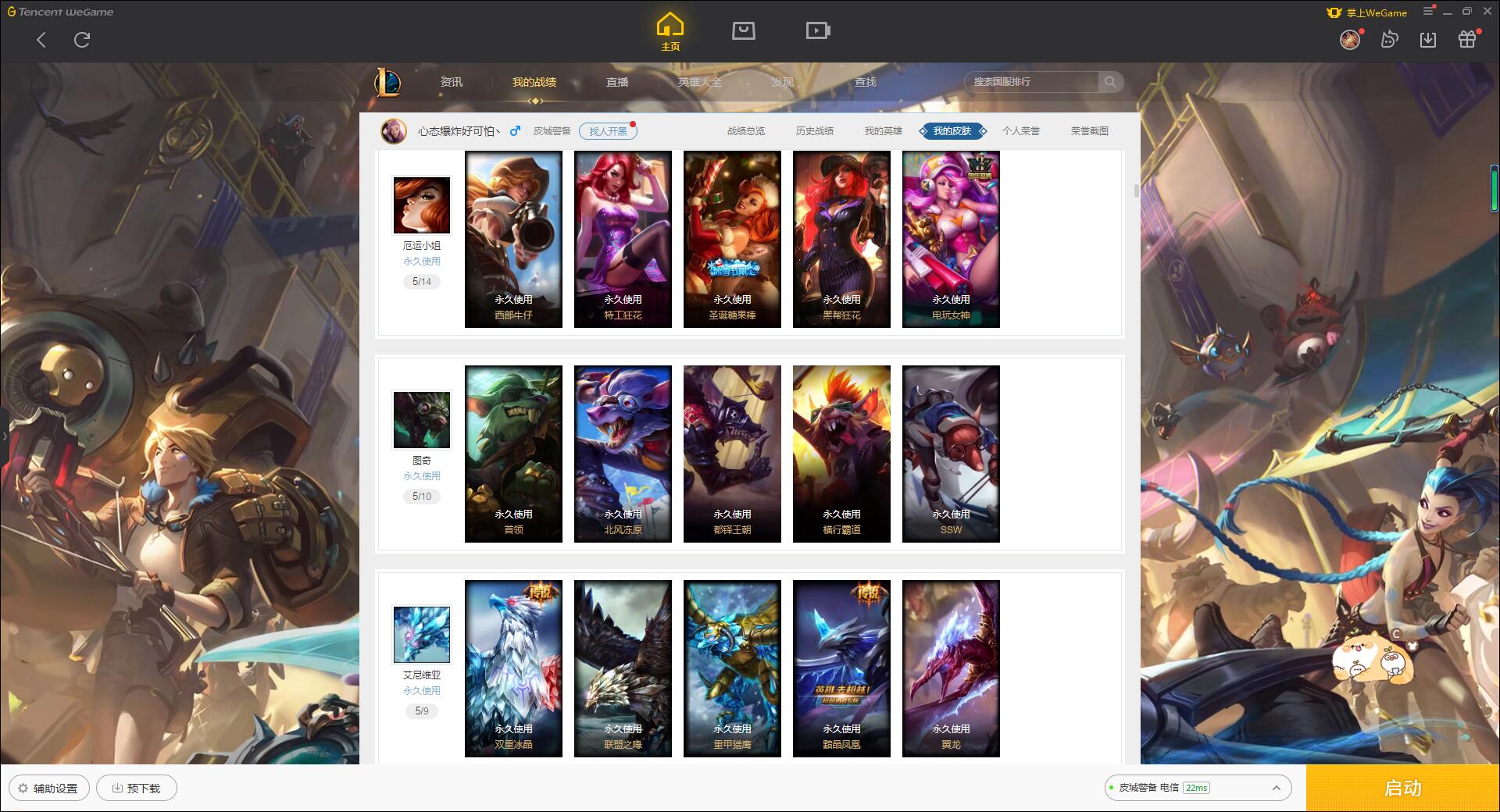
Task: Open the friends/social icon next to avatar
Action: tap(1389, 39)
